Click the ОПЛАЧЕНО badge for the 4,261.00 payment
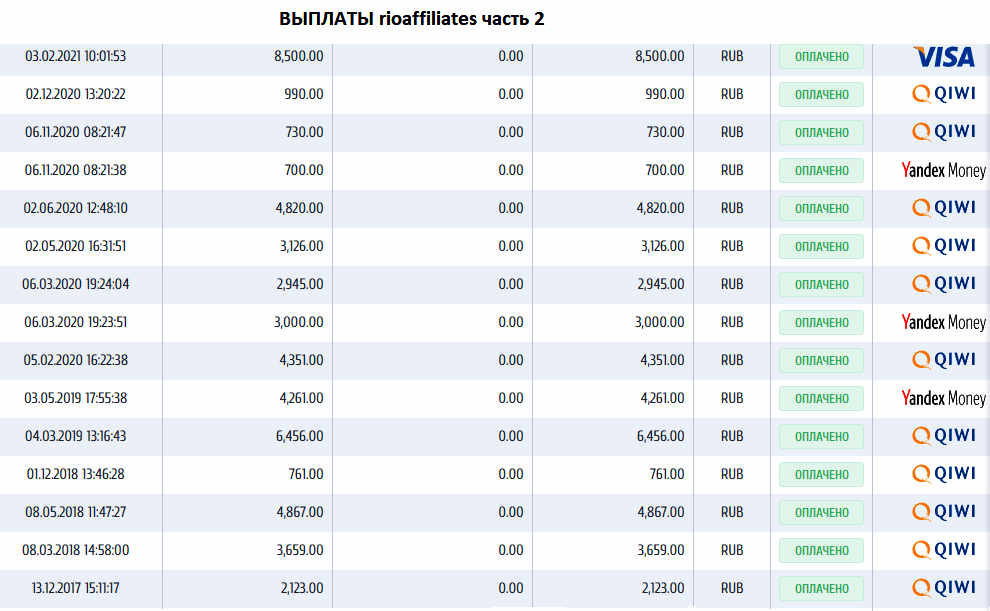The image size is (990, 611). tap(821, 398)
